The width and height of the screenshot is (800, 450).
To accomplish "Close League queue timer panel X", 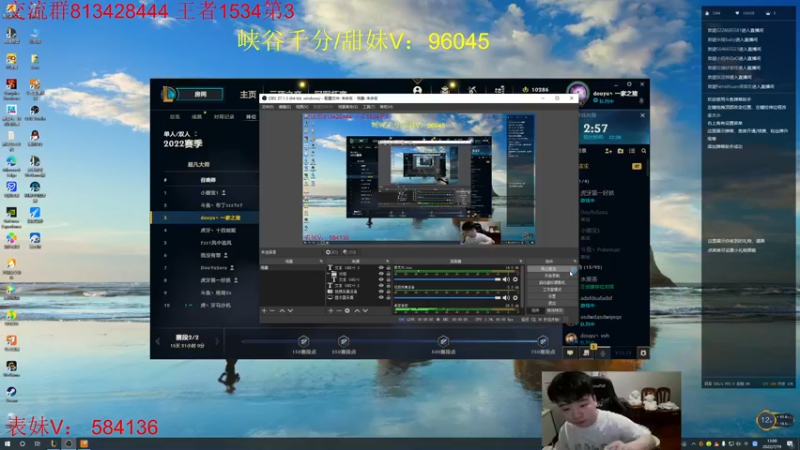I will [642, 115].
